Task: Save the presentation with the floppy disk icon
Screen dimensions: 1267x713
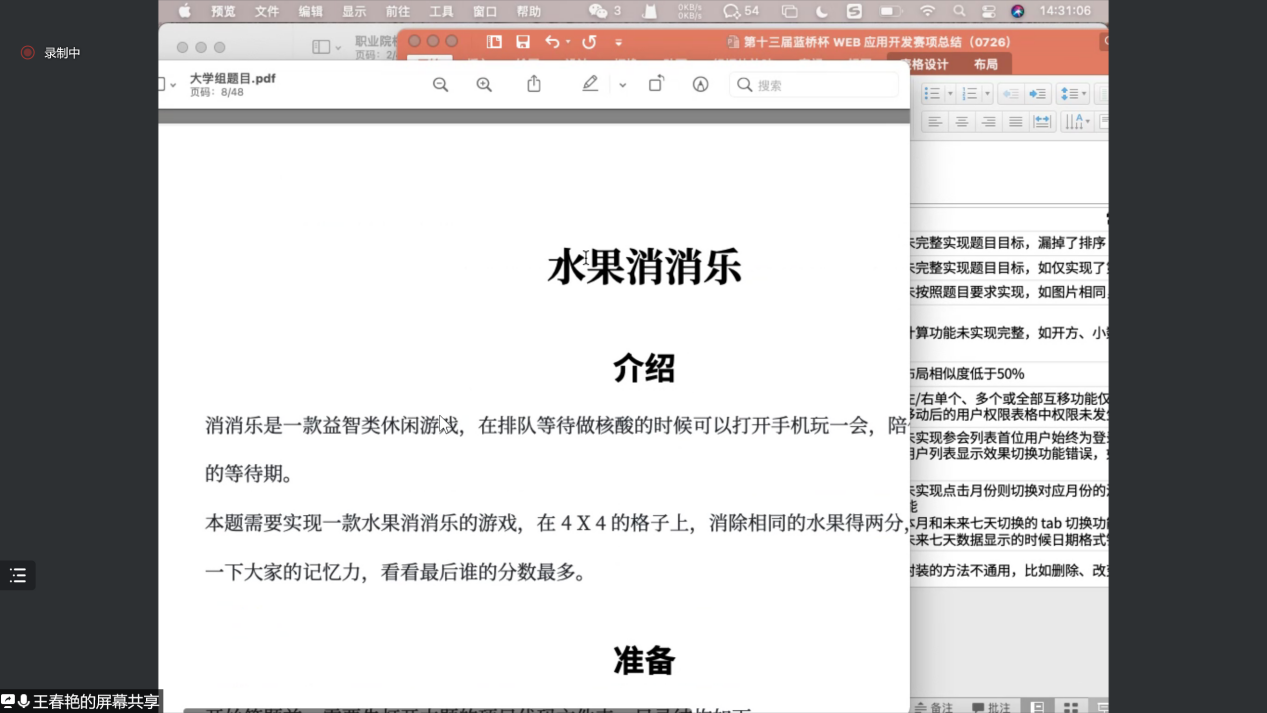Action: [x=523, y=42]
